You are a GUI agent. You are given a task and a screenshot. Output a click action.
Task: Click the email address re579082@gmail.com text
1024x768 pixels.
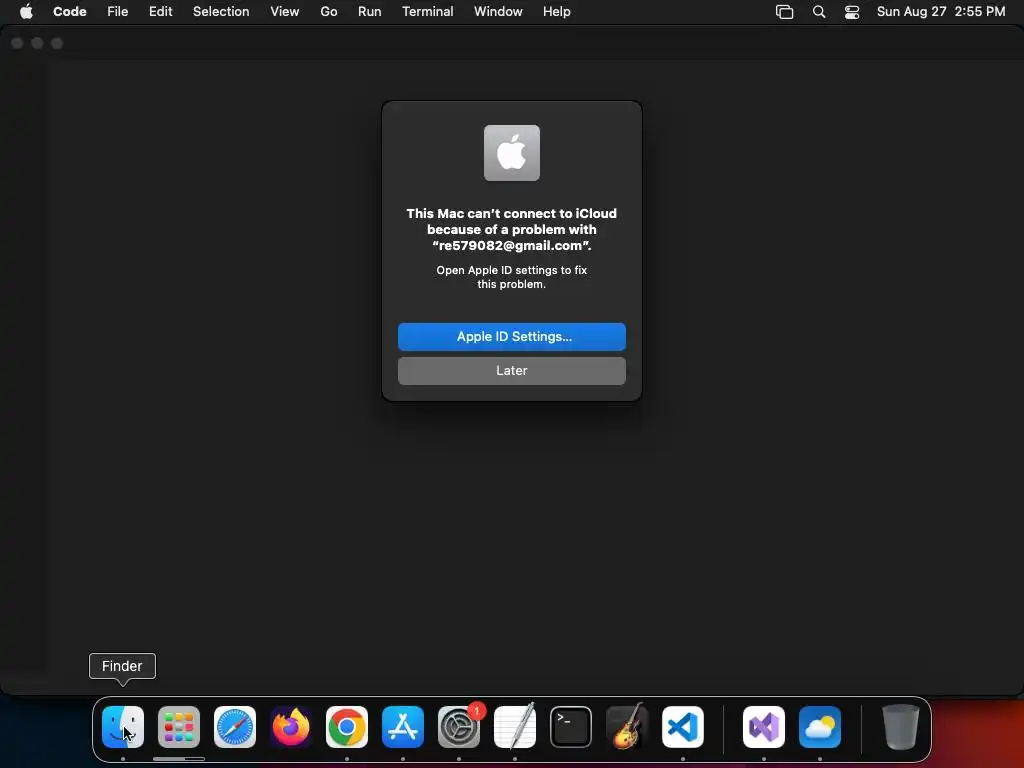click(x=510, y=246)
